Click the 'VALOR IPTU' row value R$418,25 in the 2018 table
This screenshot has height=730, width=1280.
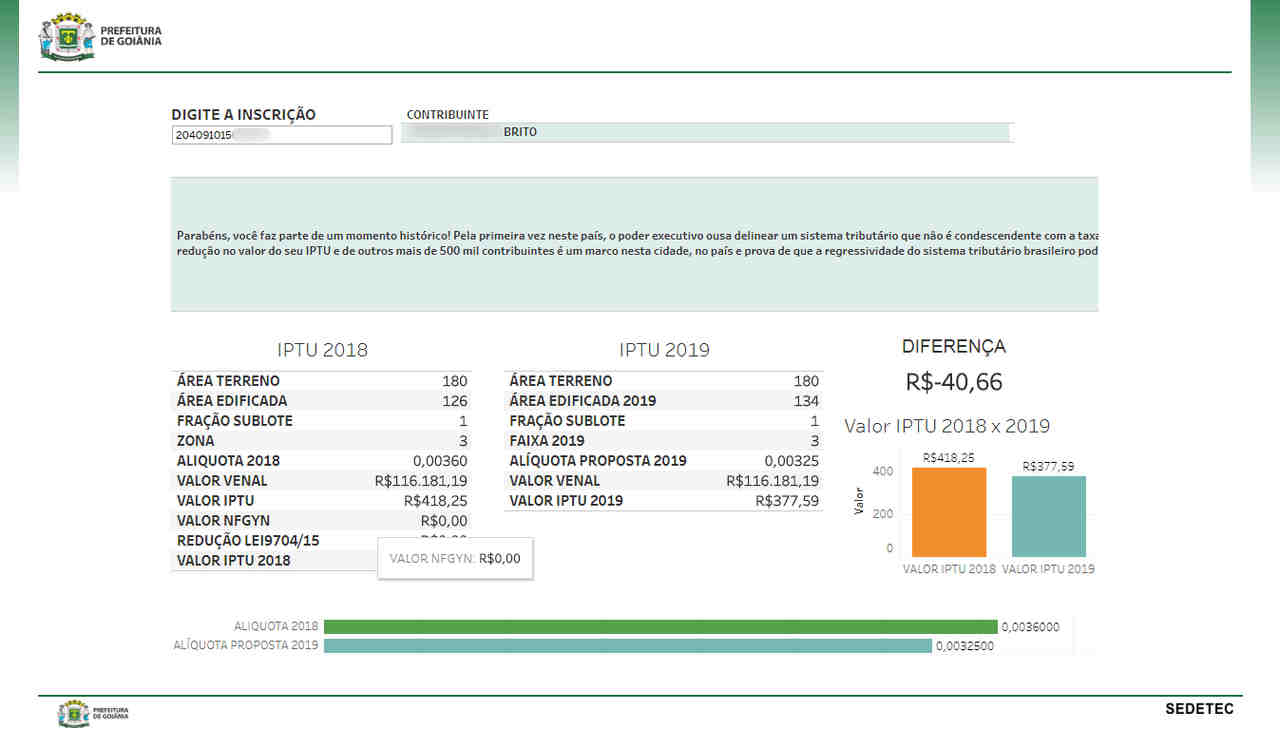click(435, 501)
